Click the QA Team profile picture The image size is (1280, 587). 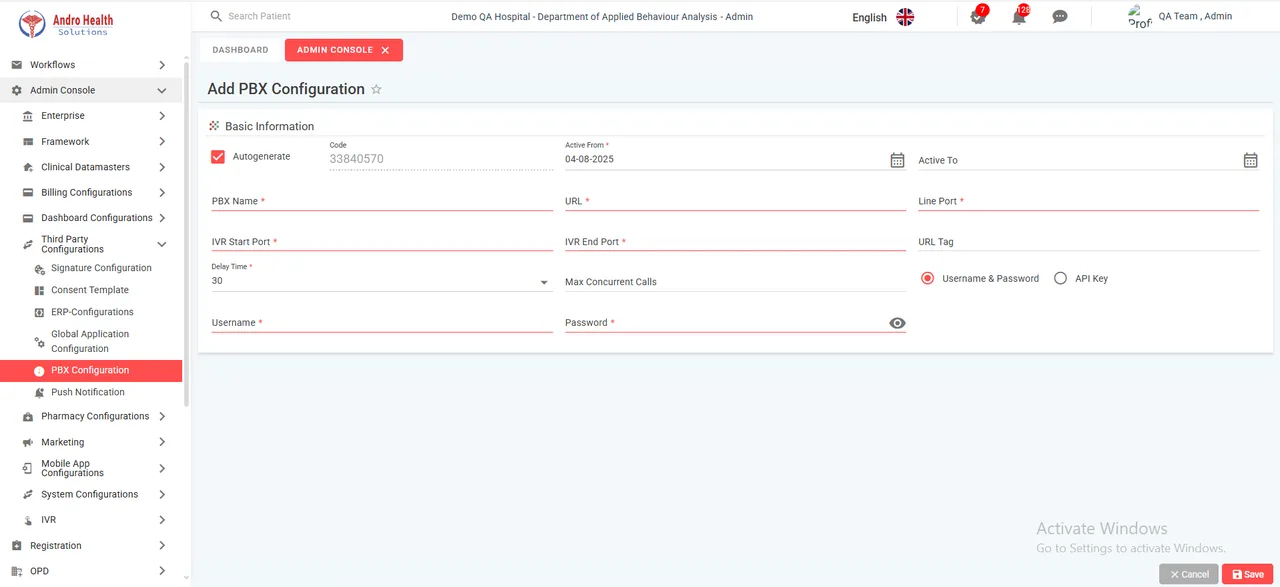[1140, 16]
